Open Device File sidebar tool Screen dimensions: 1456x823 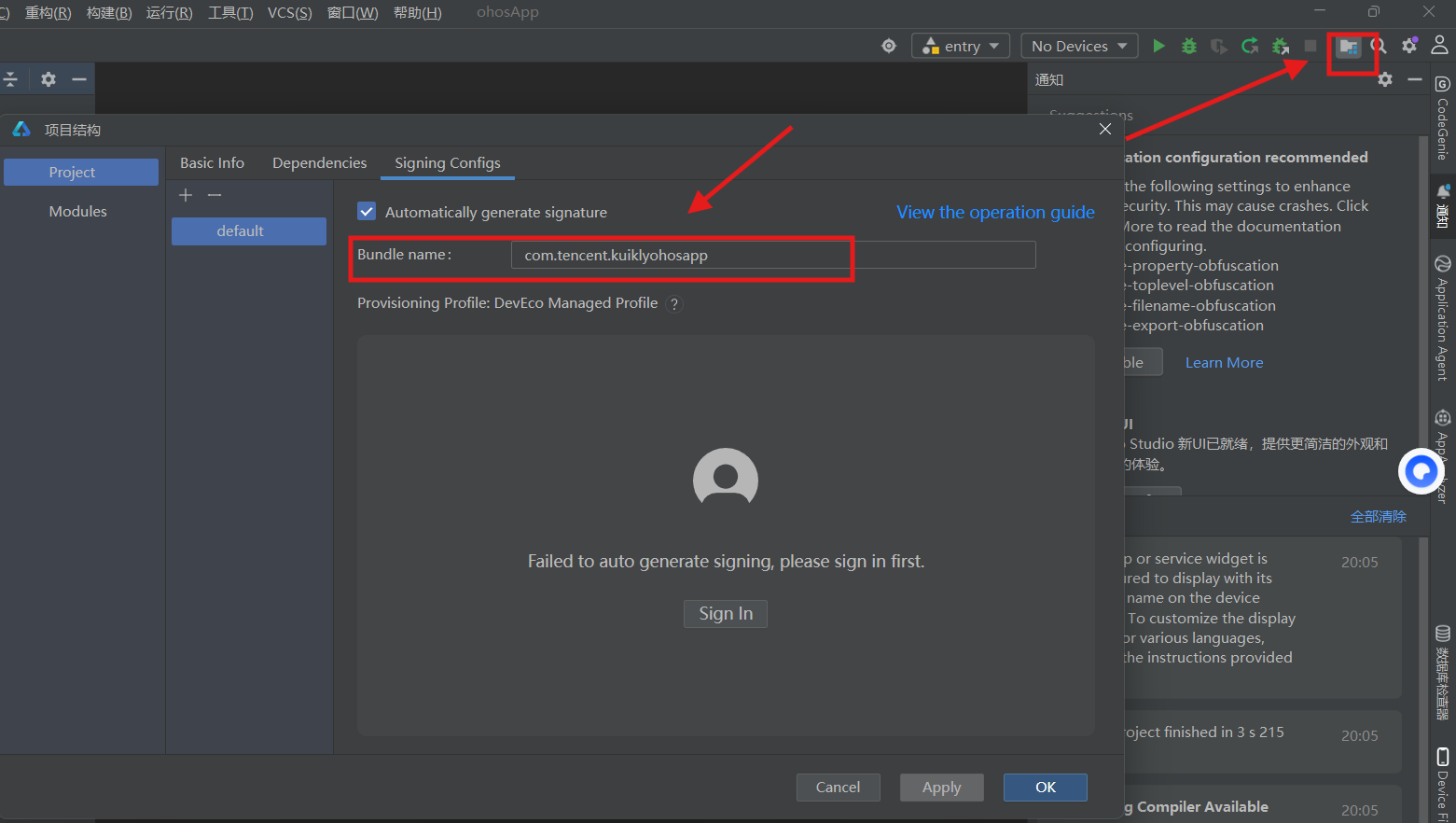pyautogui.click(x=1443, y=784)
